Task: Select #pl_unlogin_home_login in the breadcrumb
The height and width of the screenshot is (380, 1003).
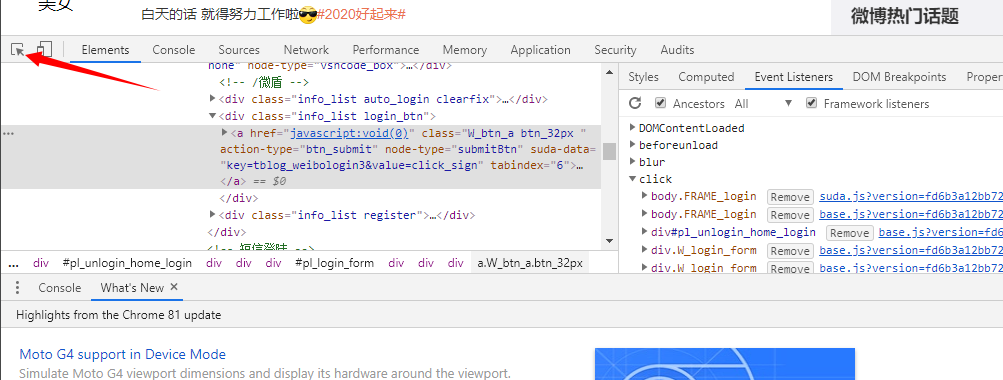Action: click(x=127, y=263)
